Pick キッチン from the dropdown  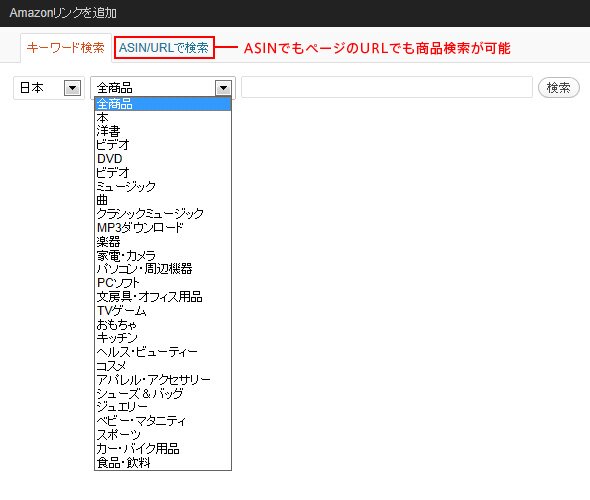click(x=163, y=338)
